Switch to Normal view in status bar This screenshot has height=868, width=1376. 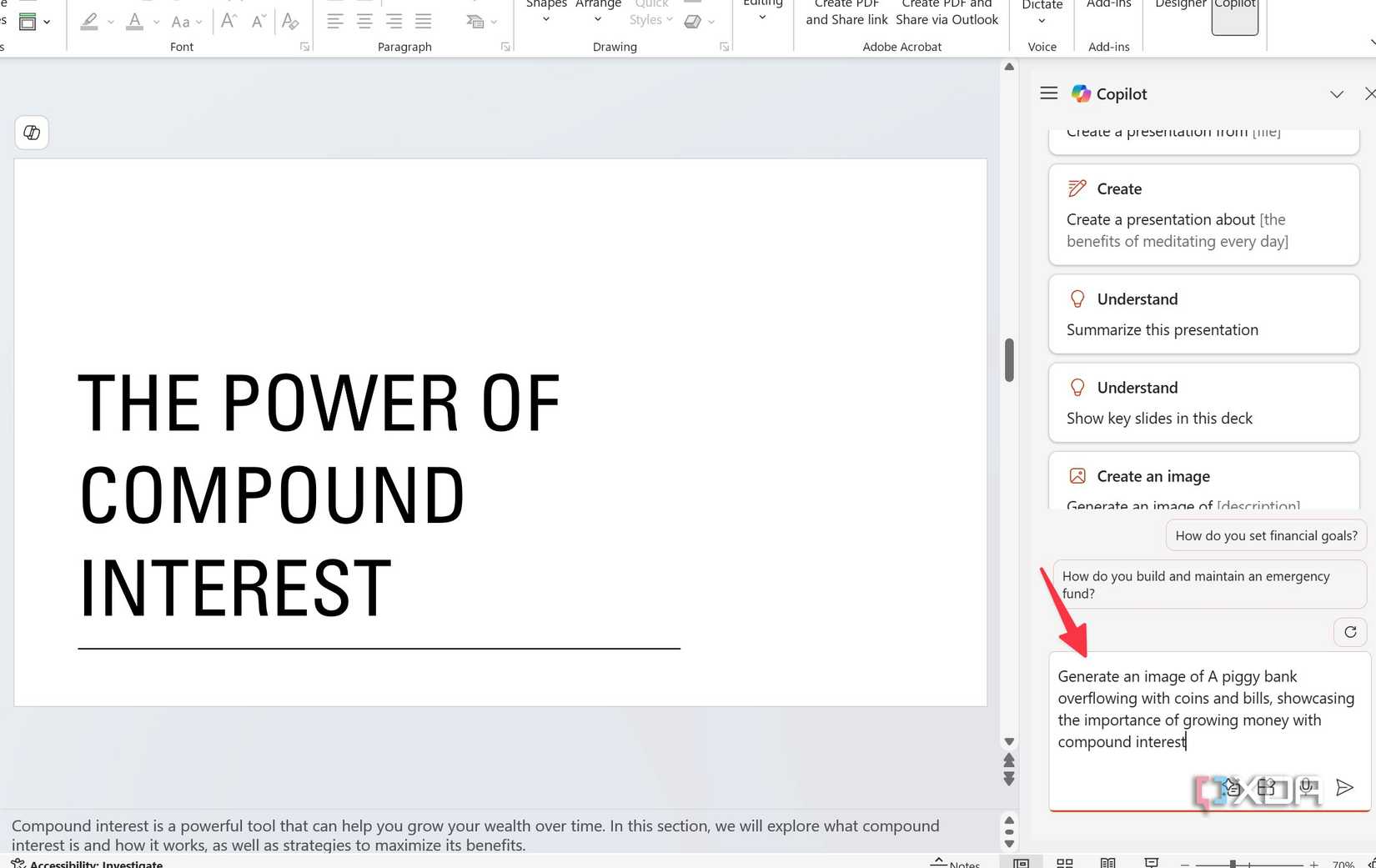coord(1021,863)
